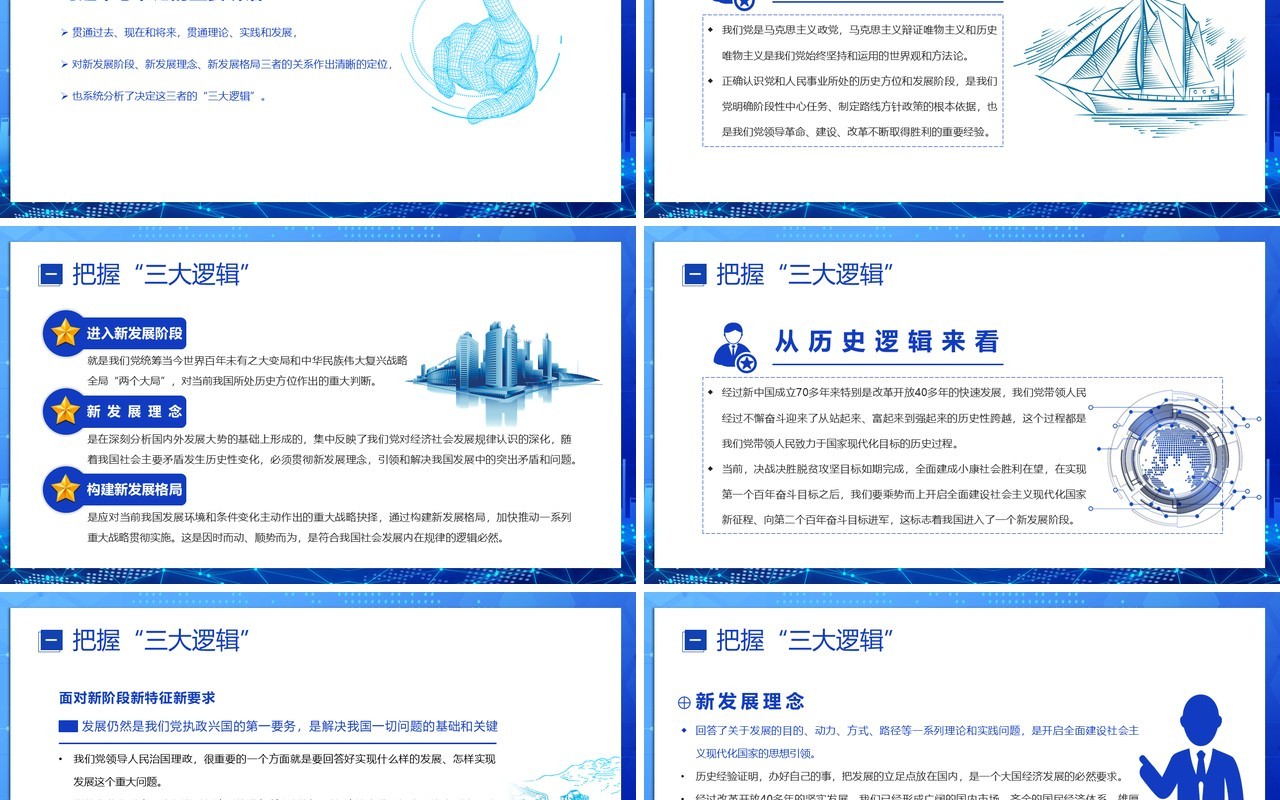This screenshot has height=800, width=1280.
Task: Click the 进入新发展阶段 pill label
Action: point(135,334)
